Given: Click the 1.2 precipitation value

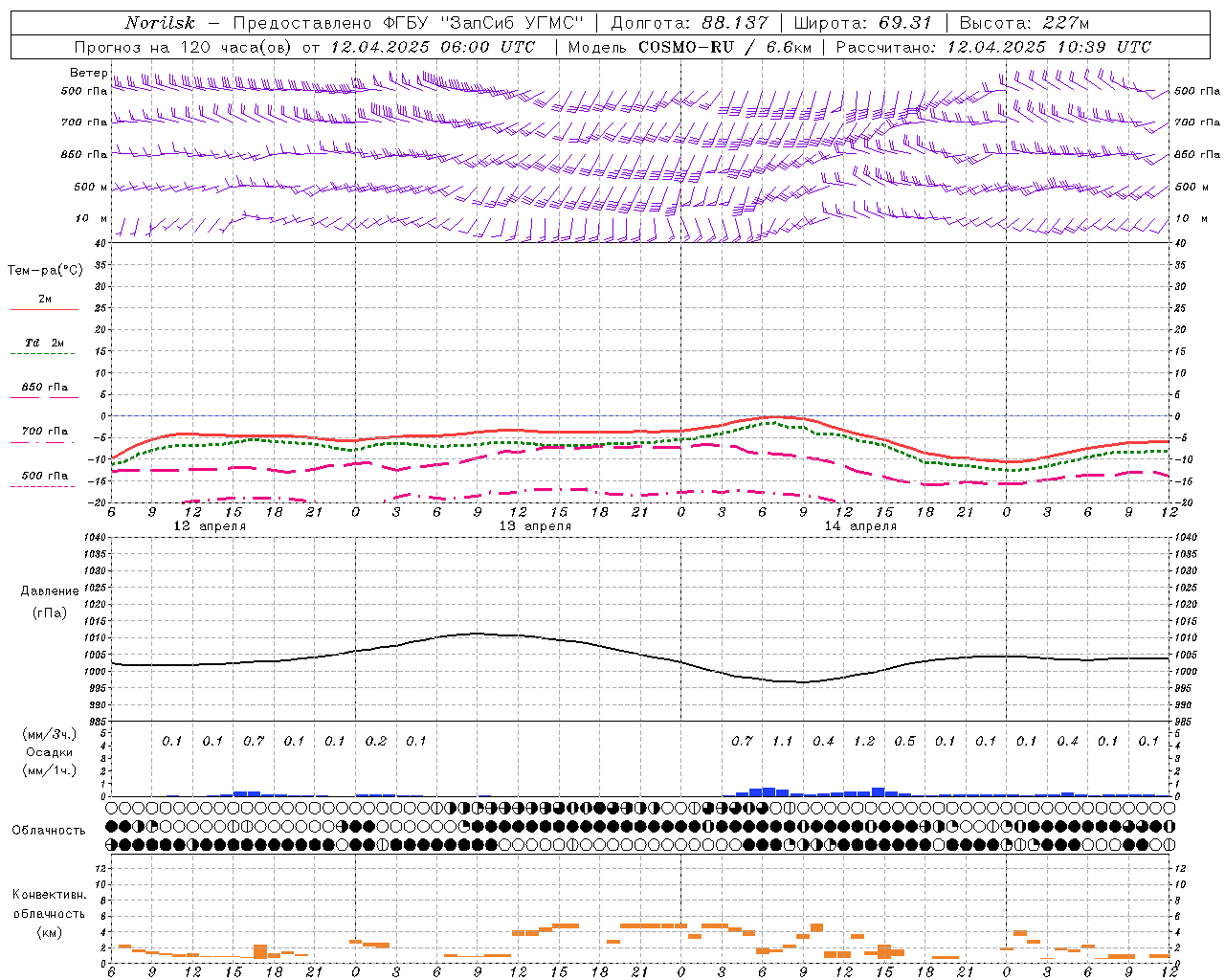Looking at the screenshot, I should pos(864,742).
